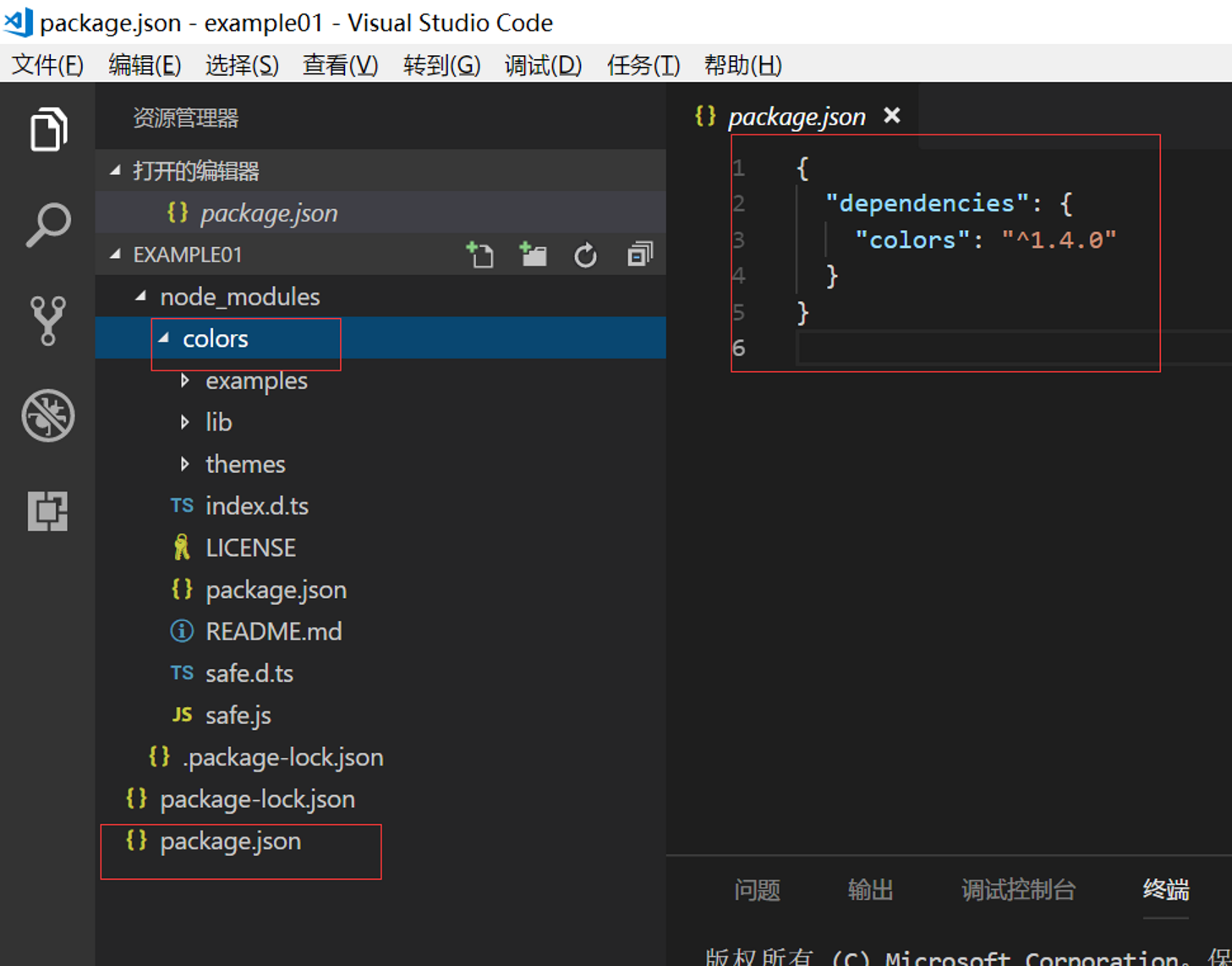Click the TS icon next to index.d.ts
Viewport: 1232px width, 966px height.
click(x=182, y=506)
